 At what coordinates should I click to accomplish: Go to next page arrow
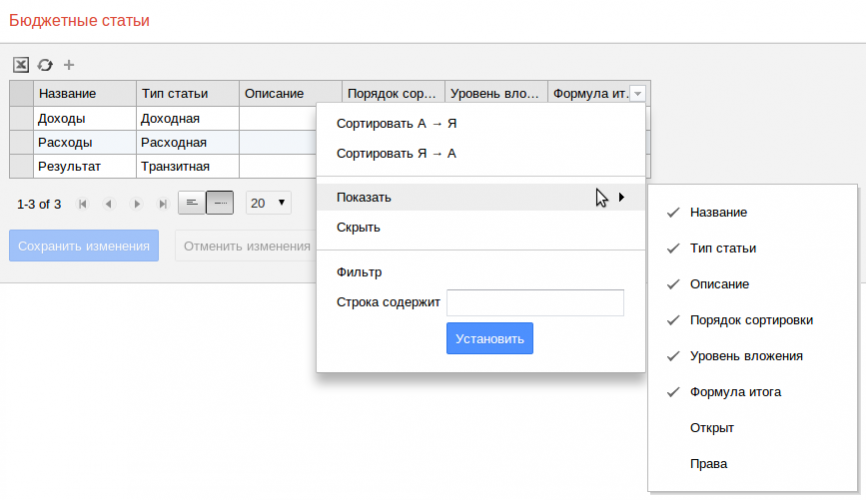click(136, 204)
